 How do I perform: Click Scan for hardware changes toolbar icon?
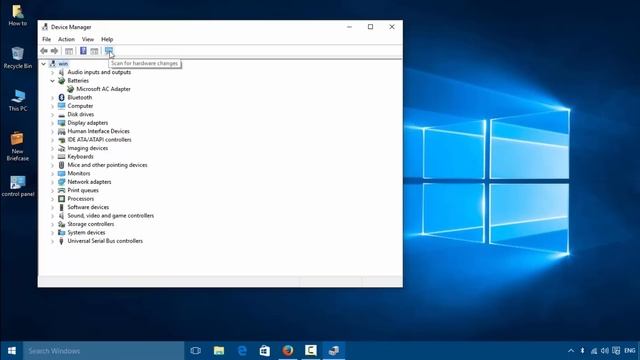click(108, 50)
